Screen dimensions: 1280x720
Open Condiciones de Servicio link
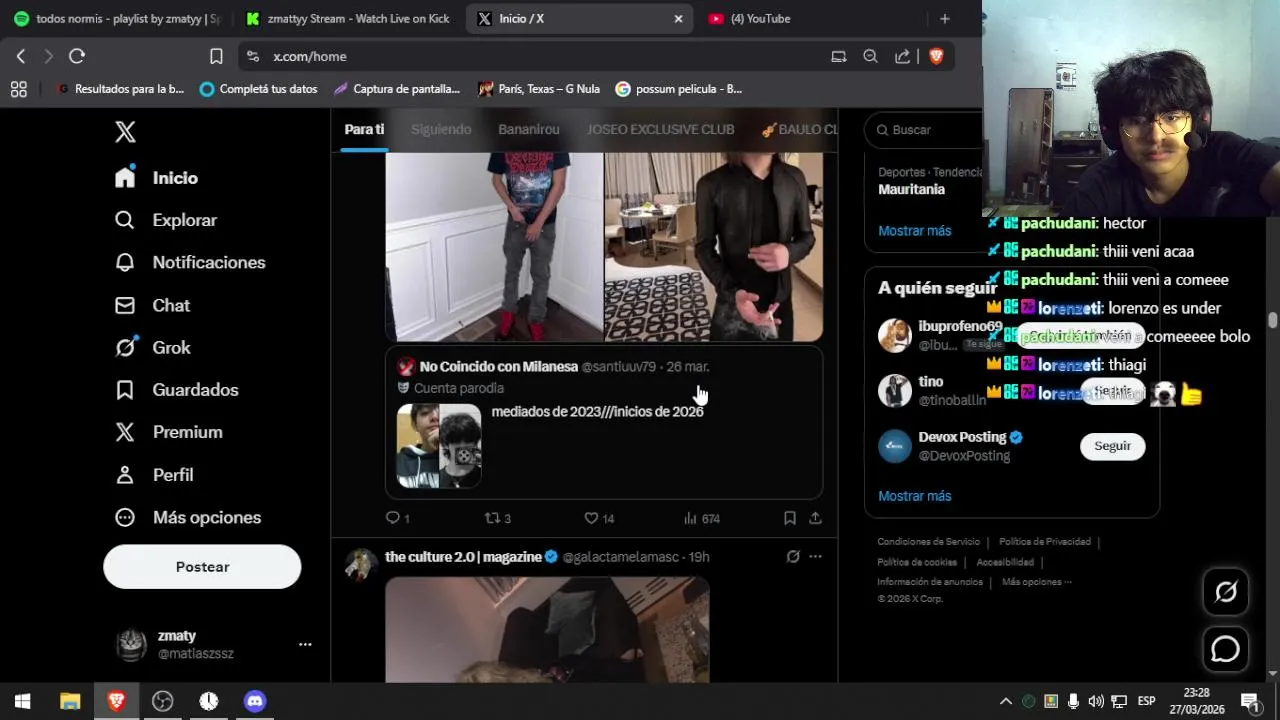(929, 542)
